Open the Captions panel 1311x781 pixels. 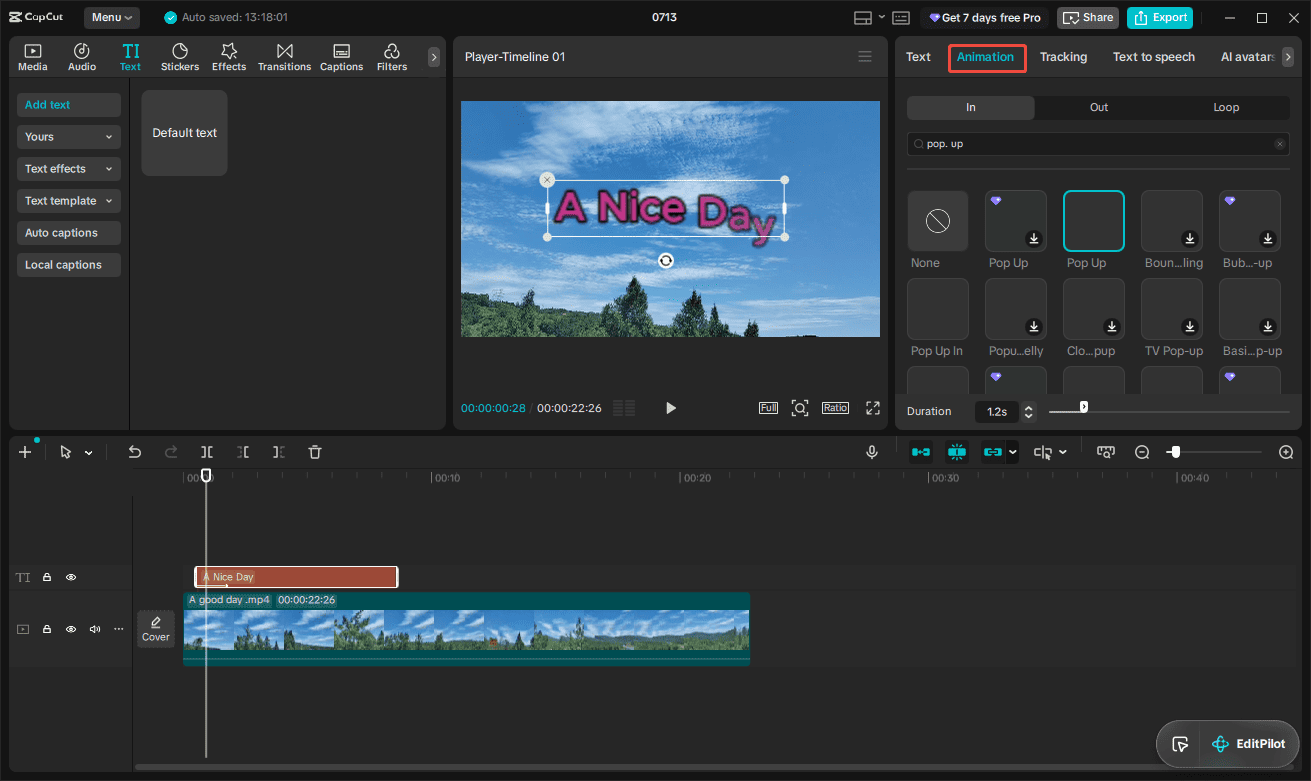click(x=342, y=57)
